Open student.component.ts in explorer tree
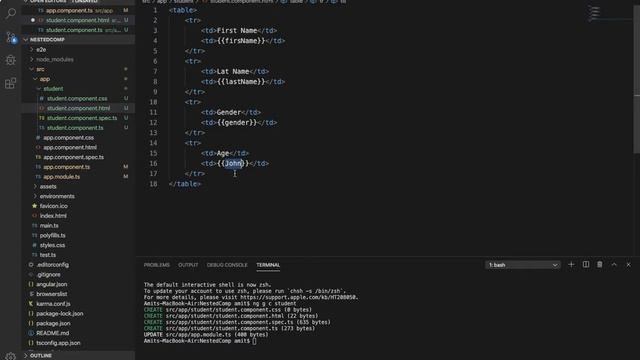This screenshot has width=640, height=360. coord(75,128)
